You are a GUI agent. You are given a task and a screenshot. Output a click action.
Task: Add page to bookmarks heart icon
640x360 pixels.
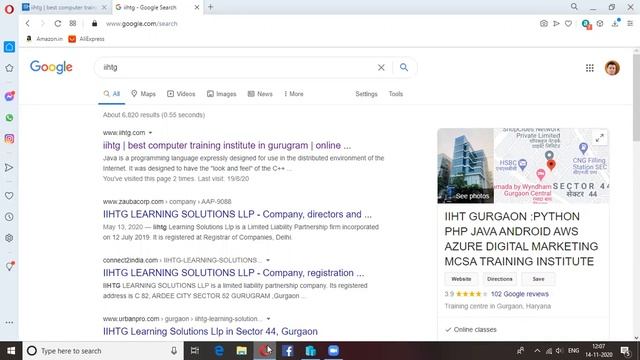[x=569, y=24]
